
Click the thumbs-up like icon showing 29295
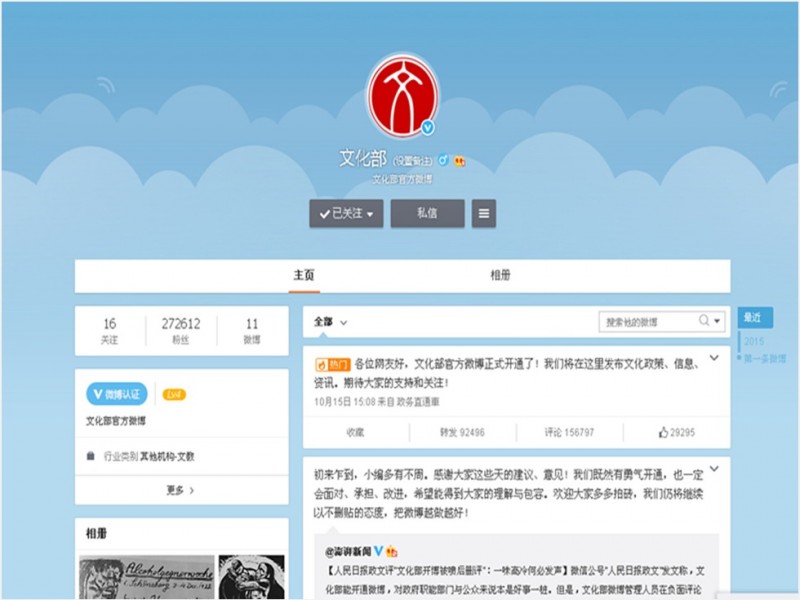(x=662, y=430)
